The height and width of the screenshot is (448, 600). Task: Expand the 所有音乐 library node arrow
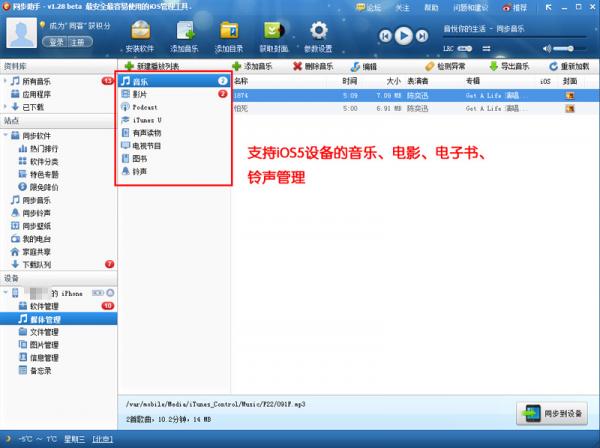5,81
